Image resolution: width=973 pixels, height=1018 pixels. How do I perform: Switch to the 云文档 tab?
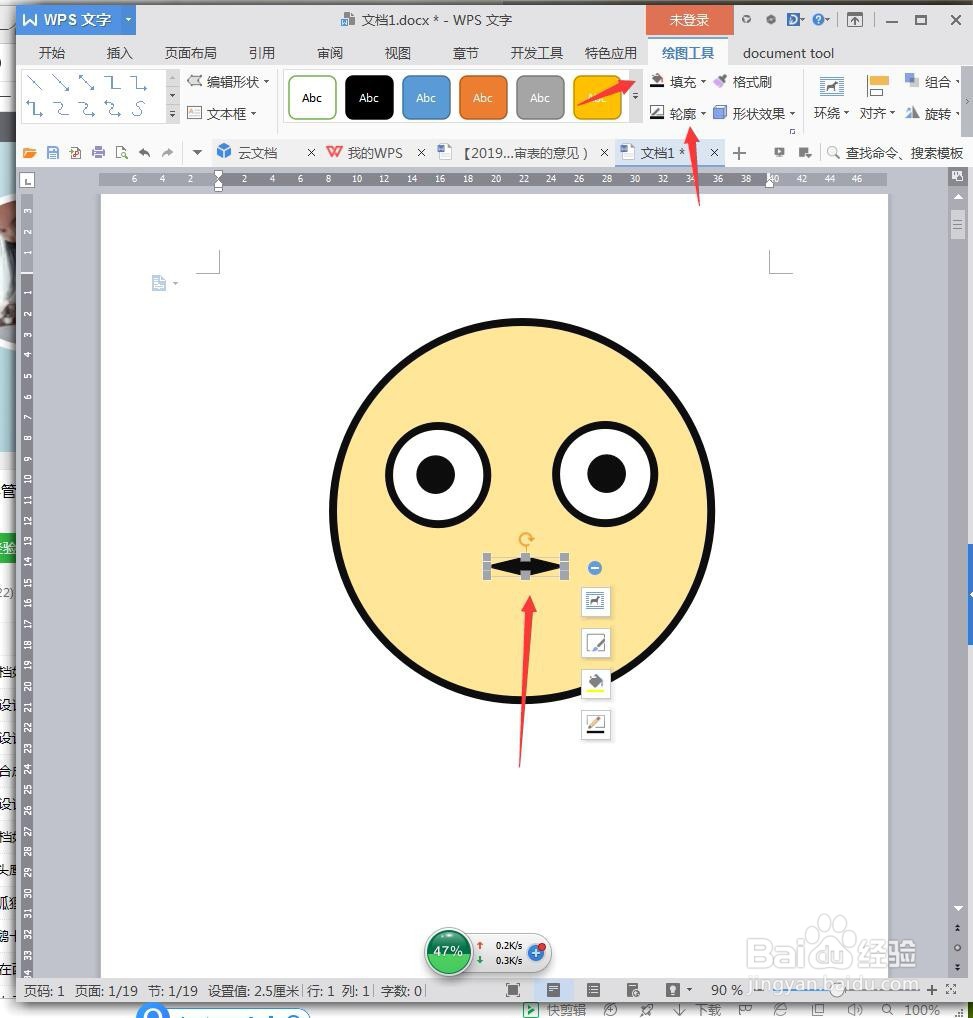256,153
